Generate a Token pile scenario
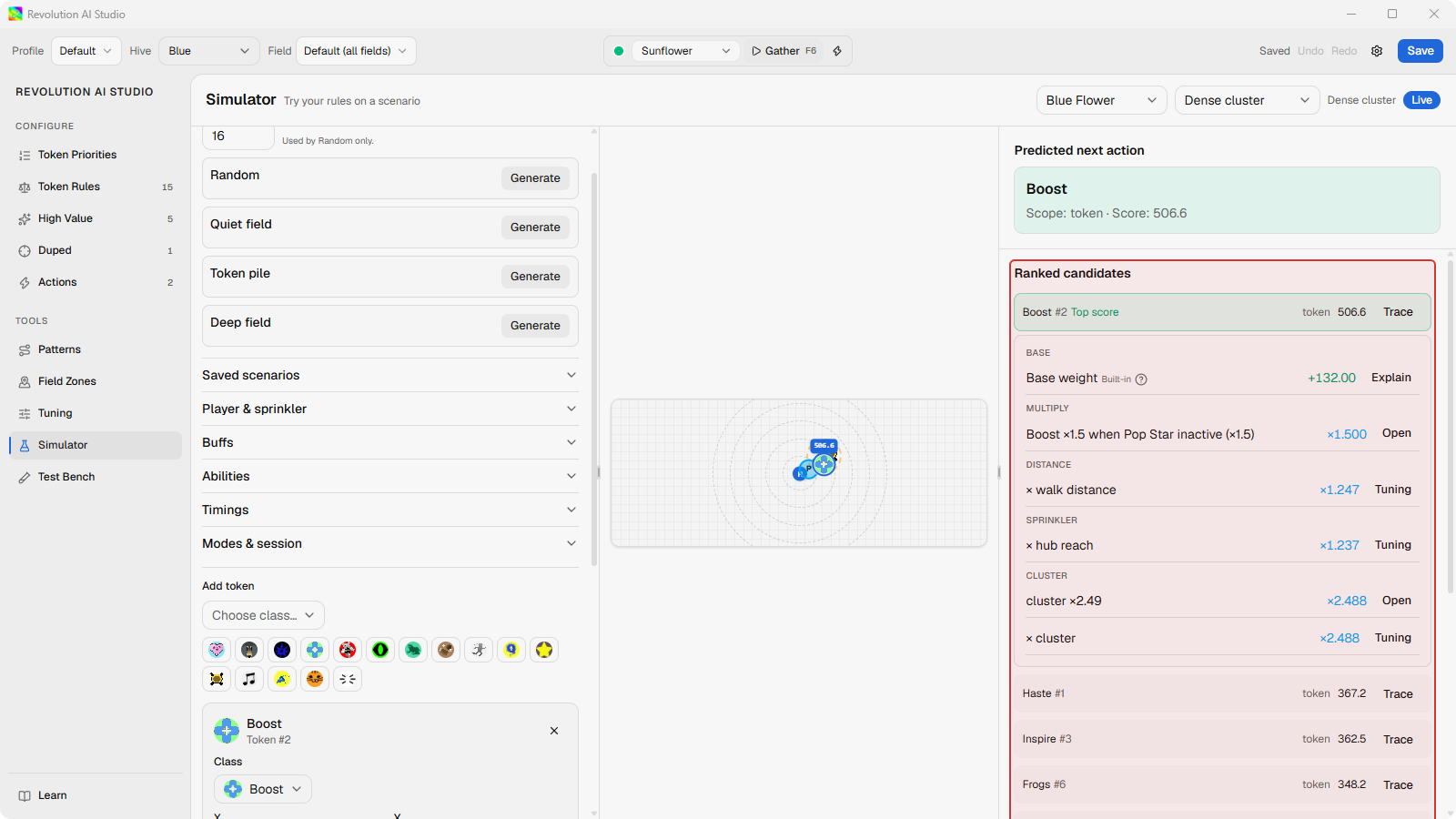 click(535, 277)
